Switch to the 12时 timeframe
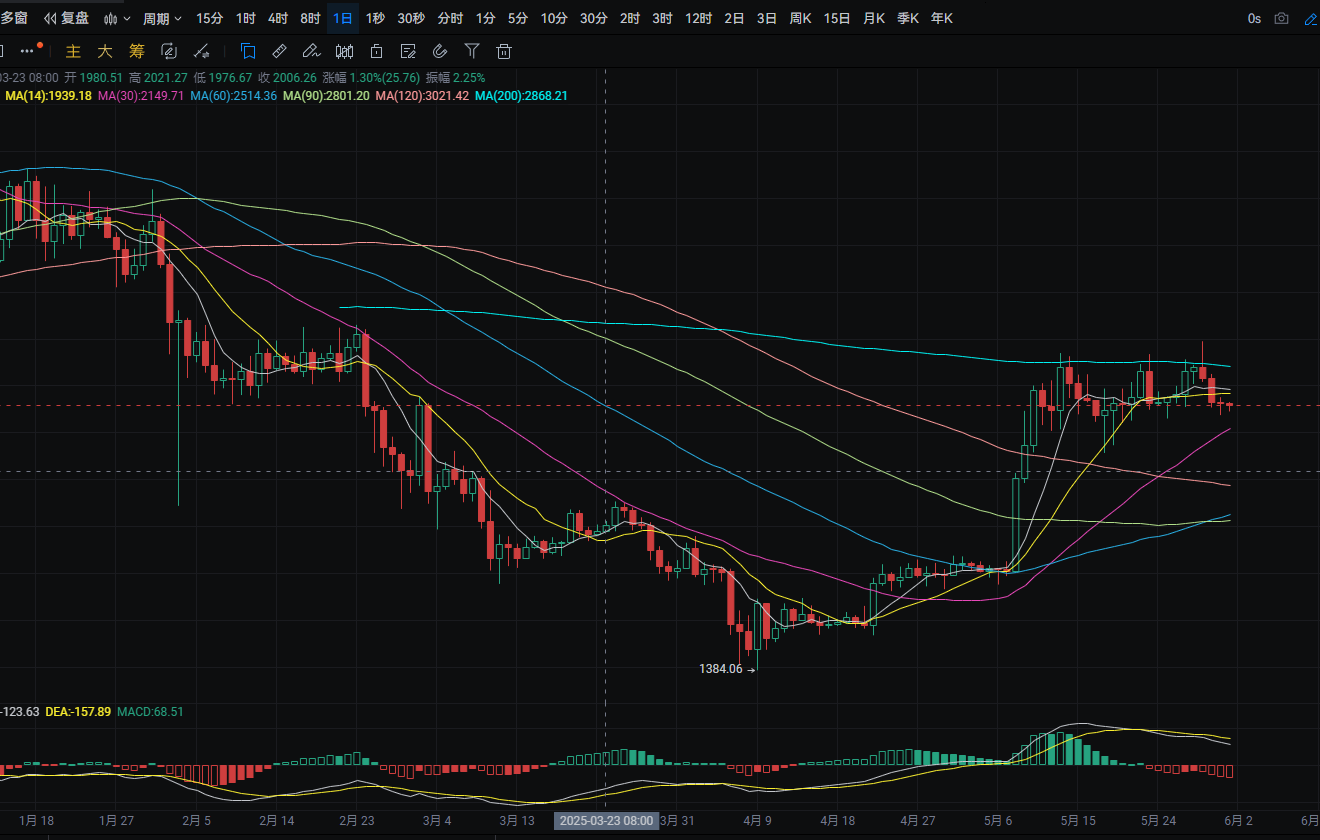1320x840 pixels. (x=698, y=18)
